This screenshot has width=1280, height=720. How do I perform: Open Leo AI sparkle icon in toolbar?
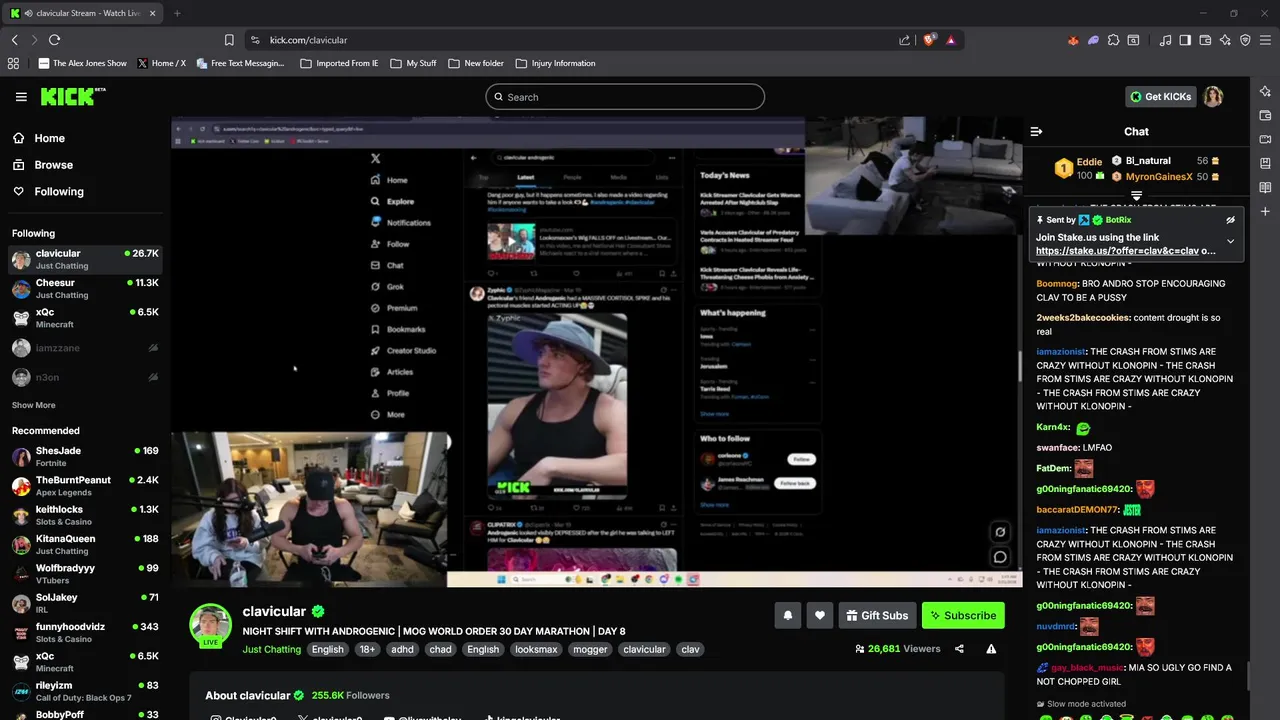click(1225, 40)
